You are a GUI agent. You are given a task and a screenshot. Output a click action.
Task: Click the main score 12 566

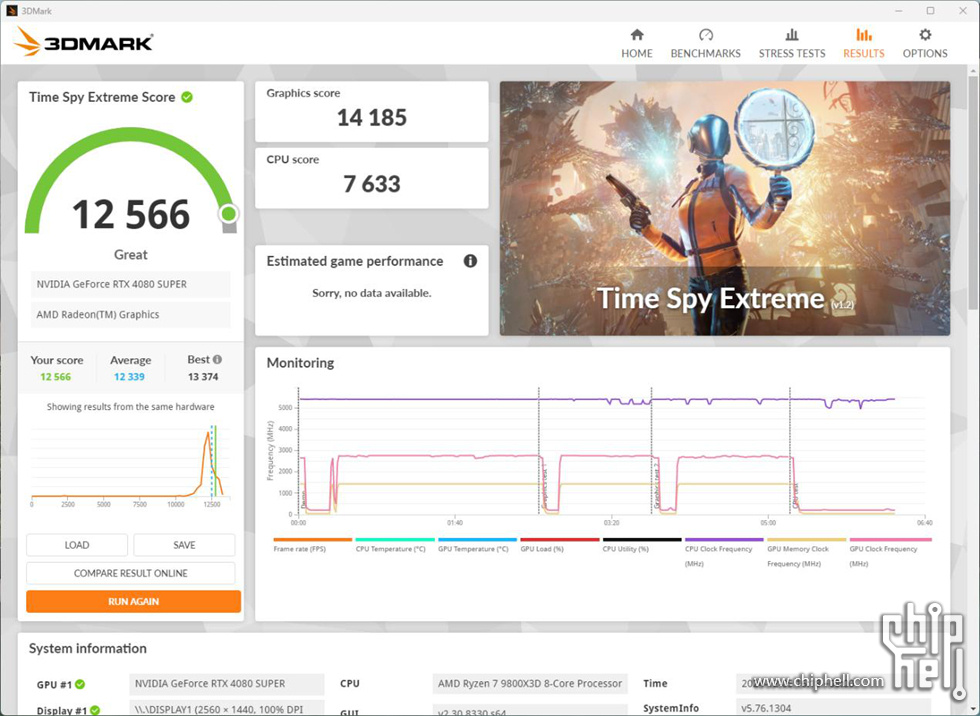[x=131, y=214]
